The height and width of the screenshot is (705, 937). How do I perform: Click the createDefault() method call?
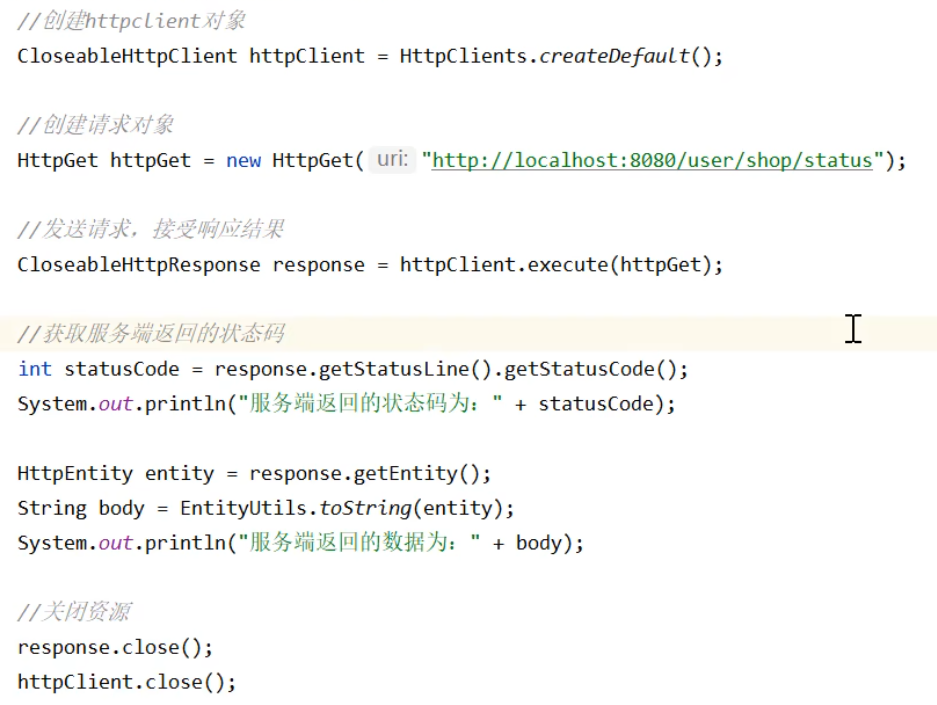(614, 56)
